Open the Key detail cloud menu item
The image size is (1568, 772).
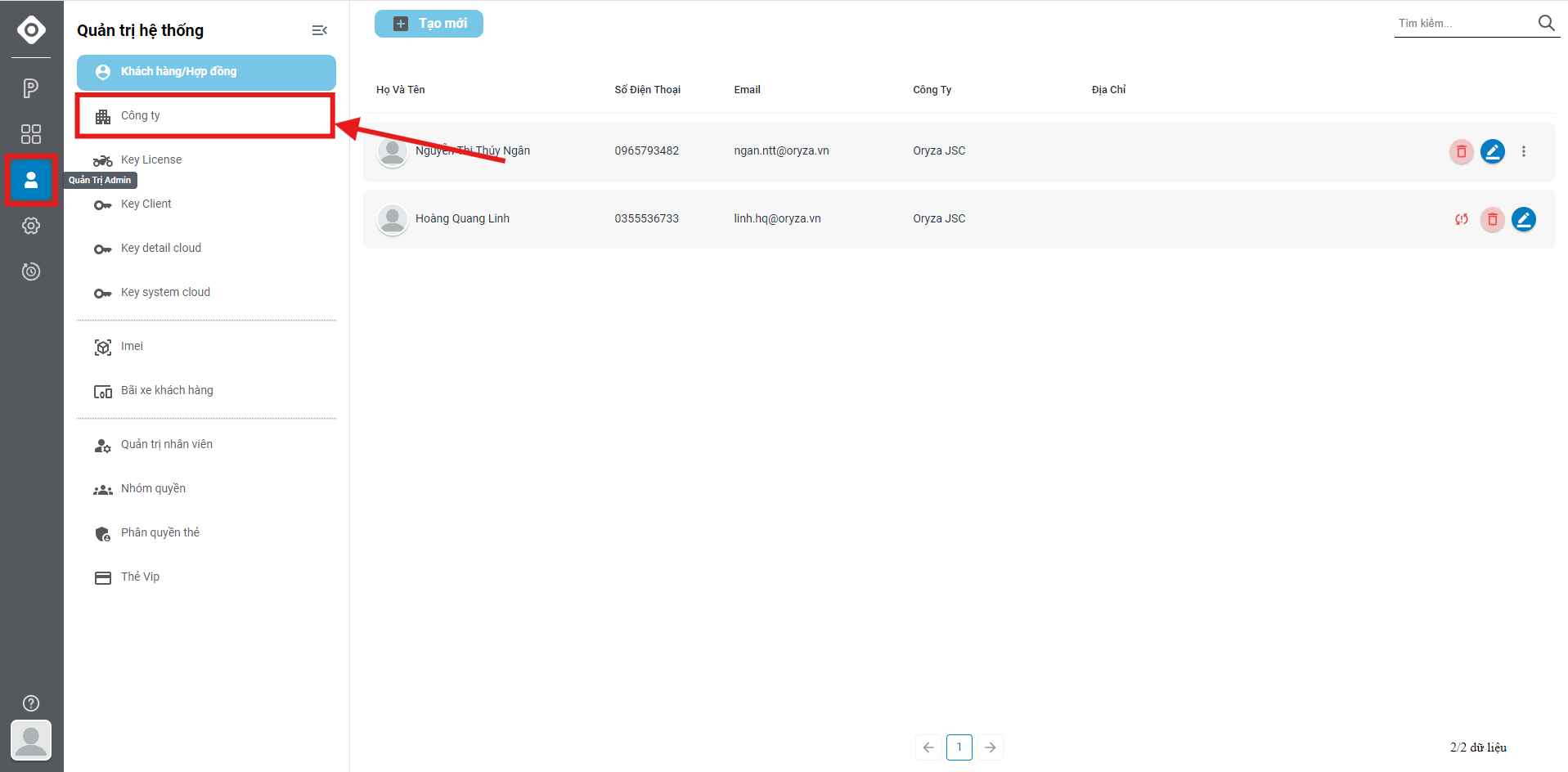pyautogui.click(x=206, y=249)
